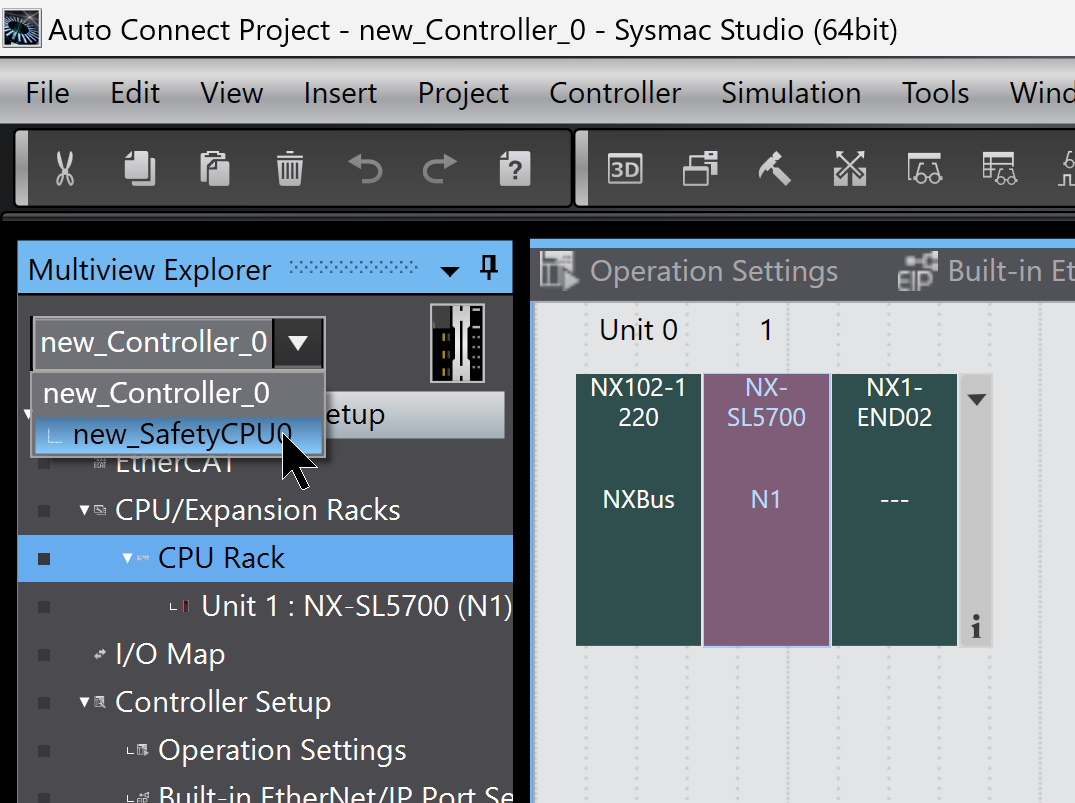Open the Help question mark icon

click(x=514, y=169)
